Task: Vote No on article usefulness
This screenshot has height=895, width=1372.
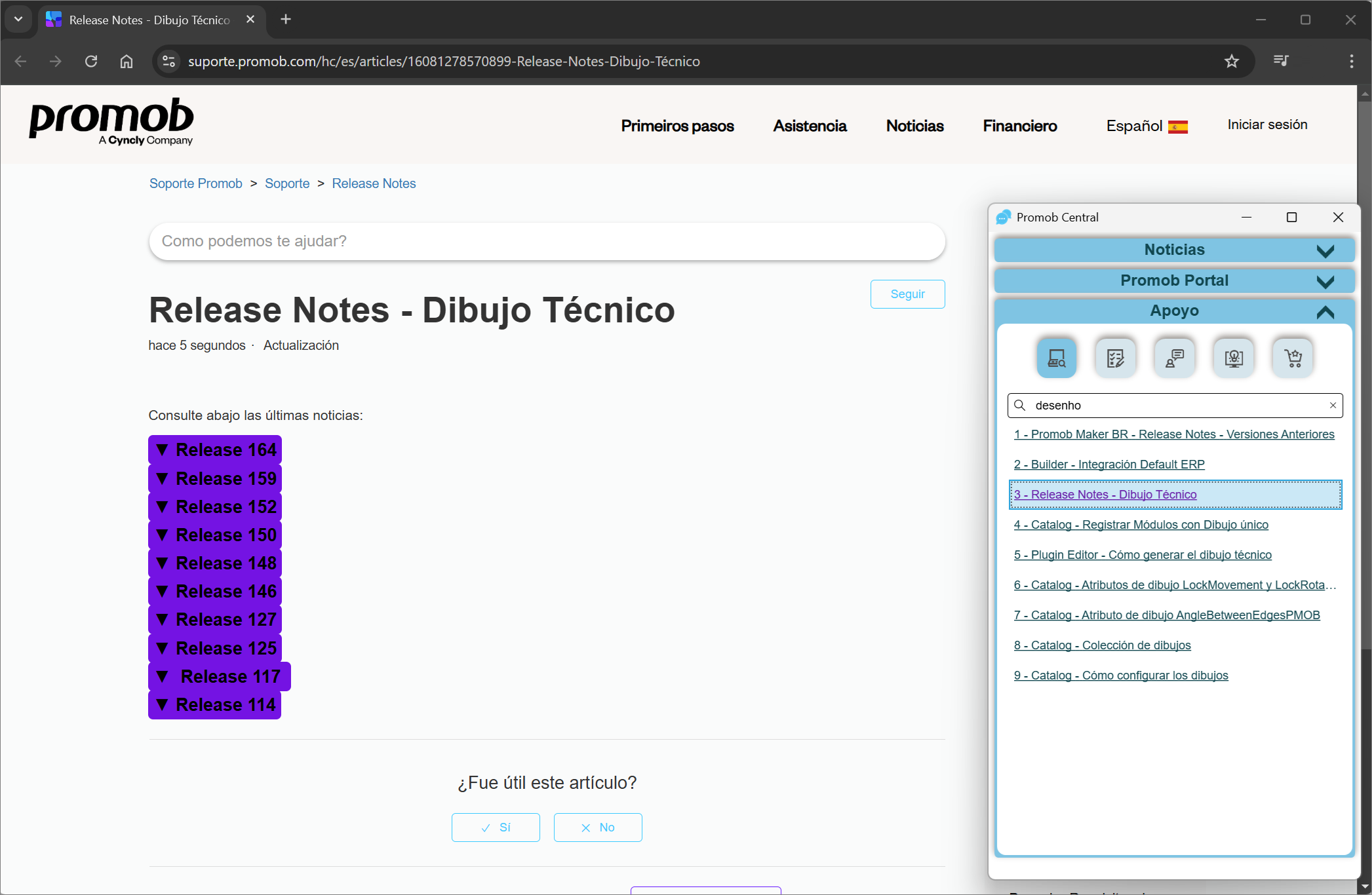Action: (598, 828)
